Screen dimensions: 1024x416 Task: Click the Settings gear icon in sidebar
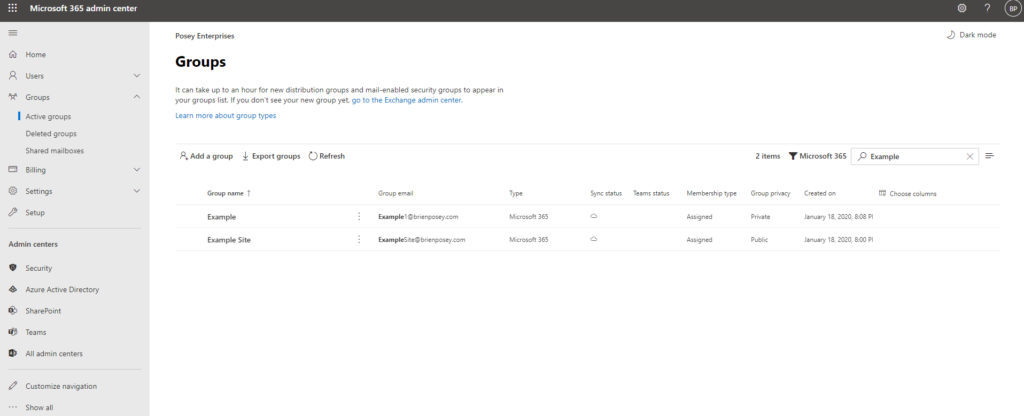pos(12,191)
